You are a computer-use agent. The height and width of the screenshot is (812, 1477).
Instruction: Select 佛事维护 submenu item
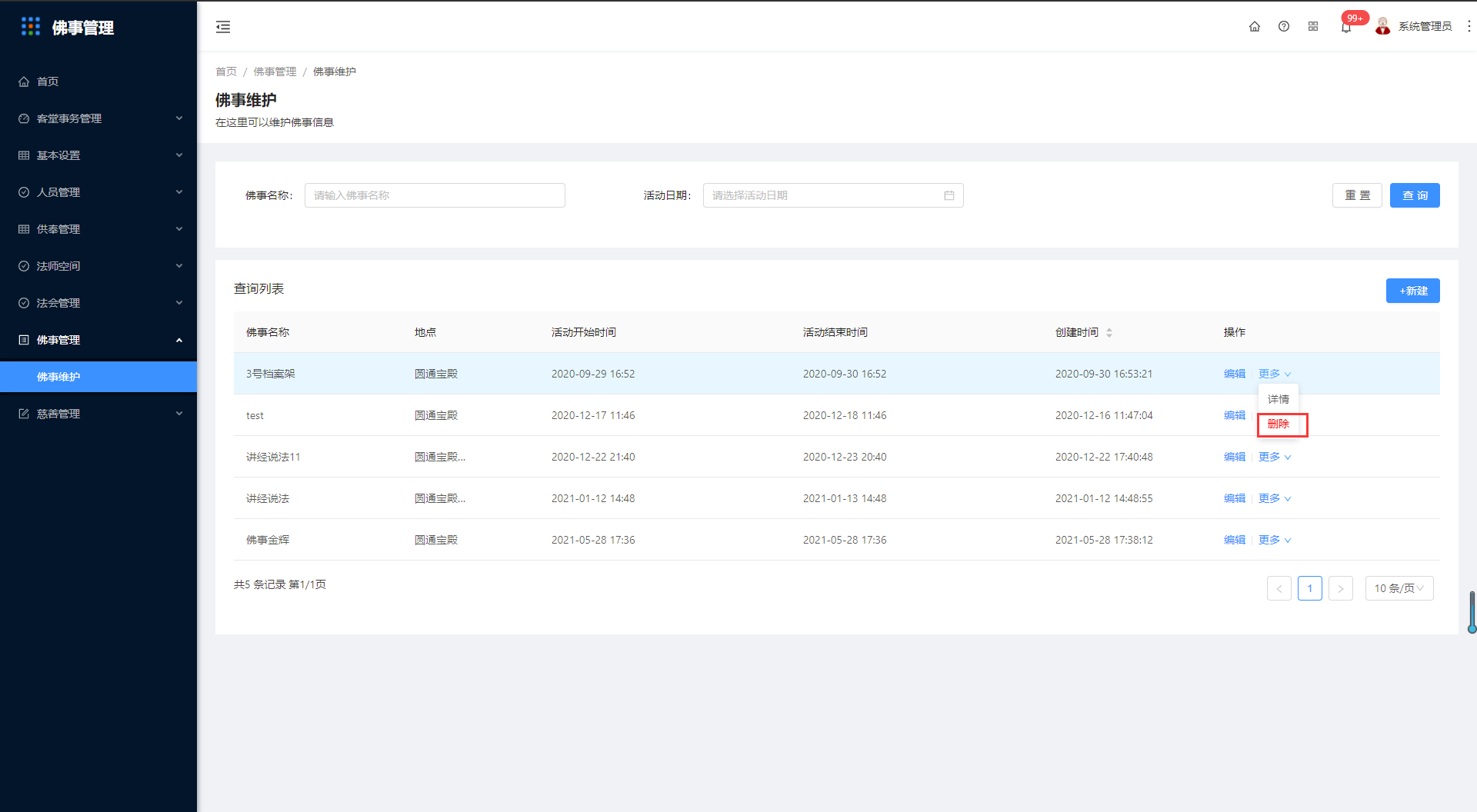[98, 377]
